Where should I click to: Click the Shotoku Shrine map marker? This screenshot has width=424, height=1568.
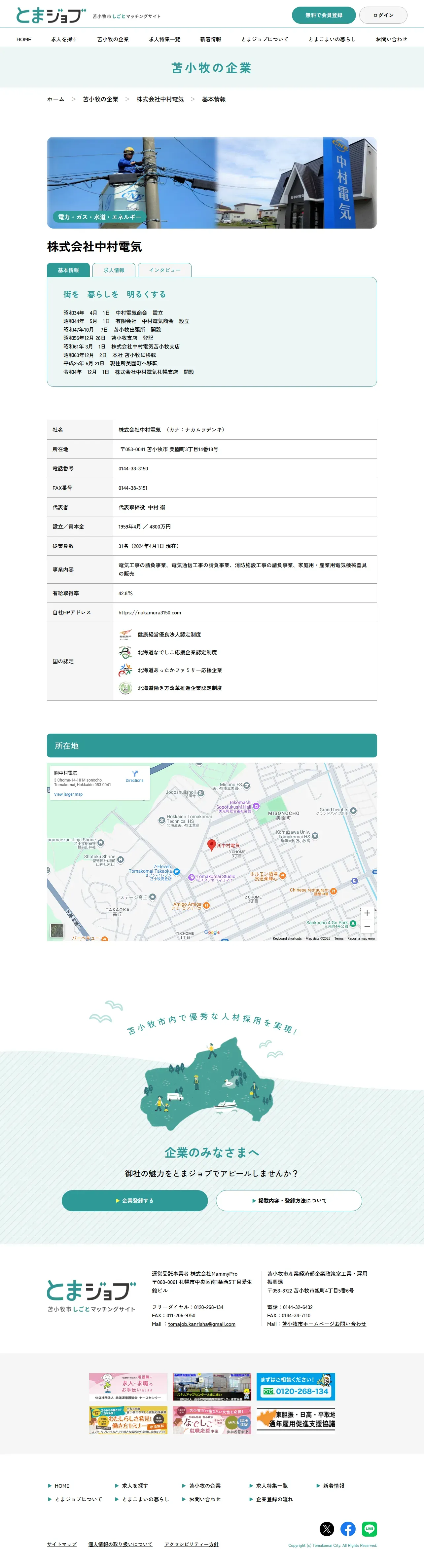121,859
